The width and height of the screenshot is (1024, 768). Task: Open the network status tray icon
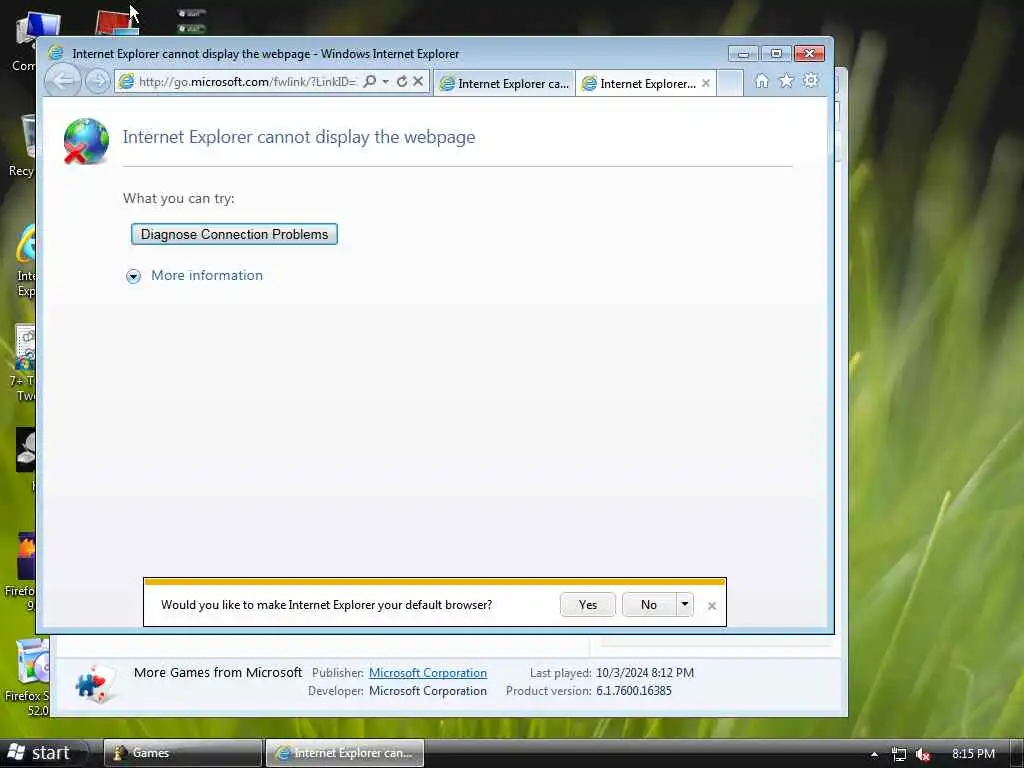point(899,754)
